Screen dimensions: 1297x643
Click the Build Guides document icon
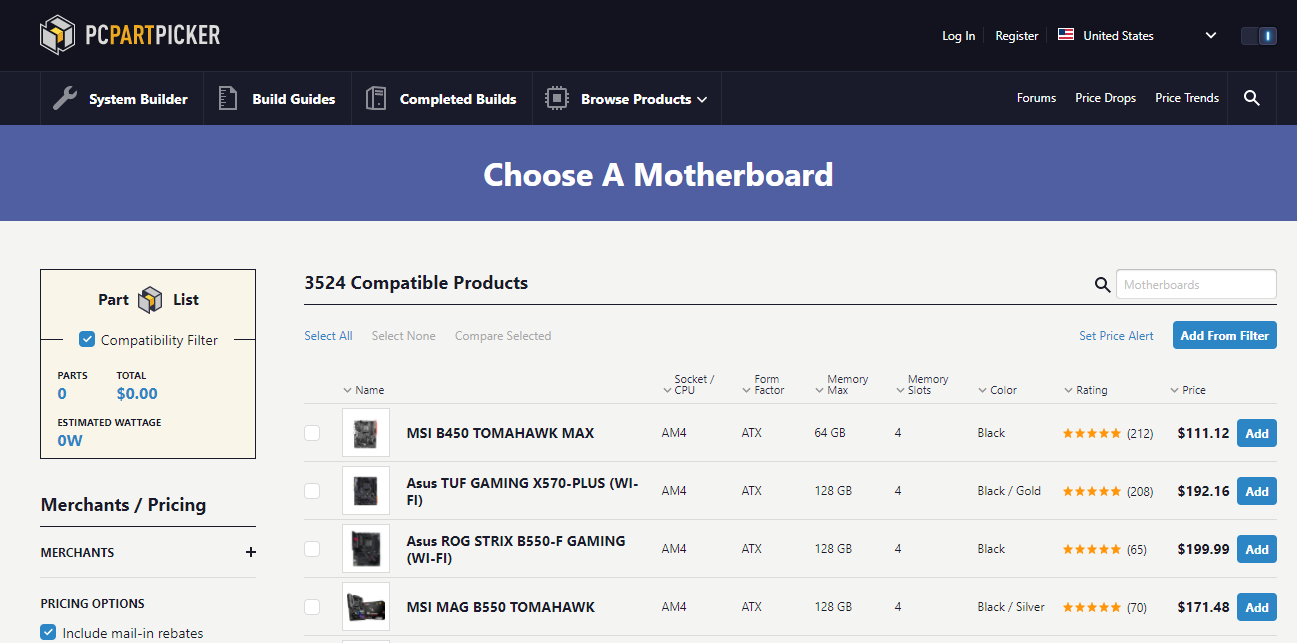point(228,98)
